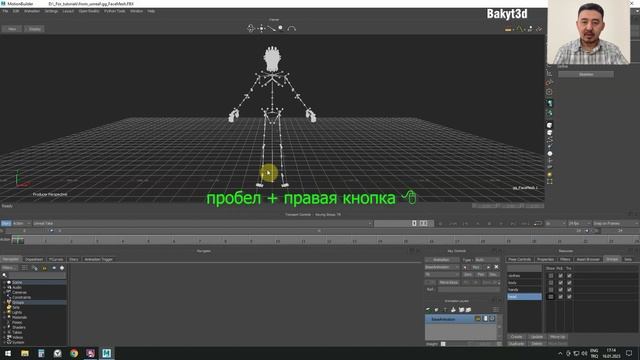This screenshot has height=360, width=640.
Task: Select the Zoom magnifier tool in Viewer
Action: click(281, 28)
